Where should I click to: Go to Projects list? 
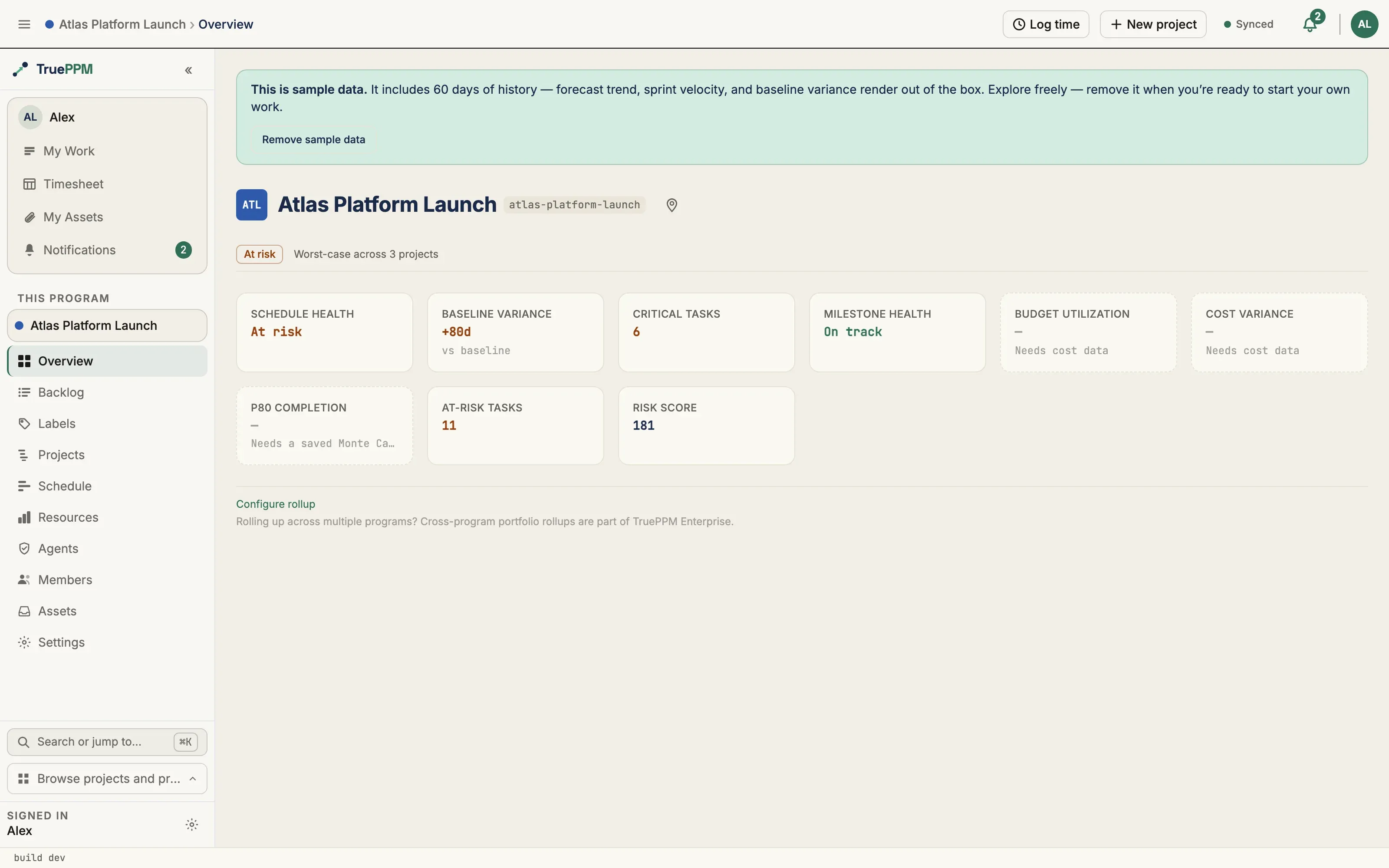point(107,455)
